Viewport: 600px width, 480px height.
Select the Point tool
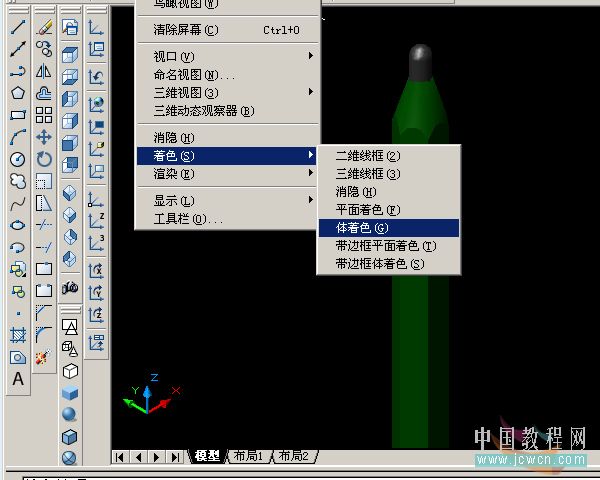point(18,313)
